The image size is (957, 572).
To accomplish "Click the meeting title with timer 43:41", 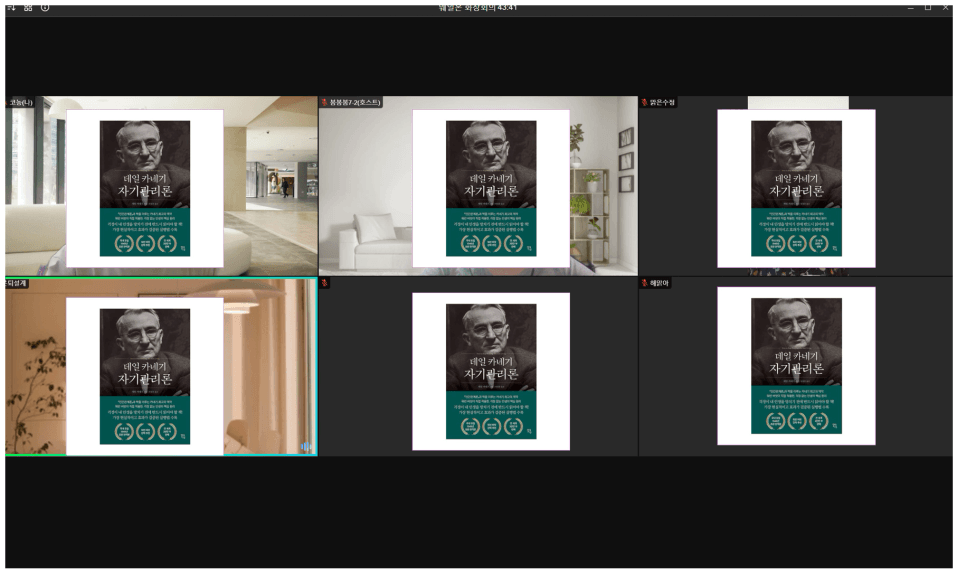I will 478,8.
